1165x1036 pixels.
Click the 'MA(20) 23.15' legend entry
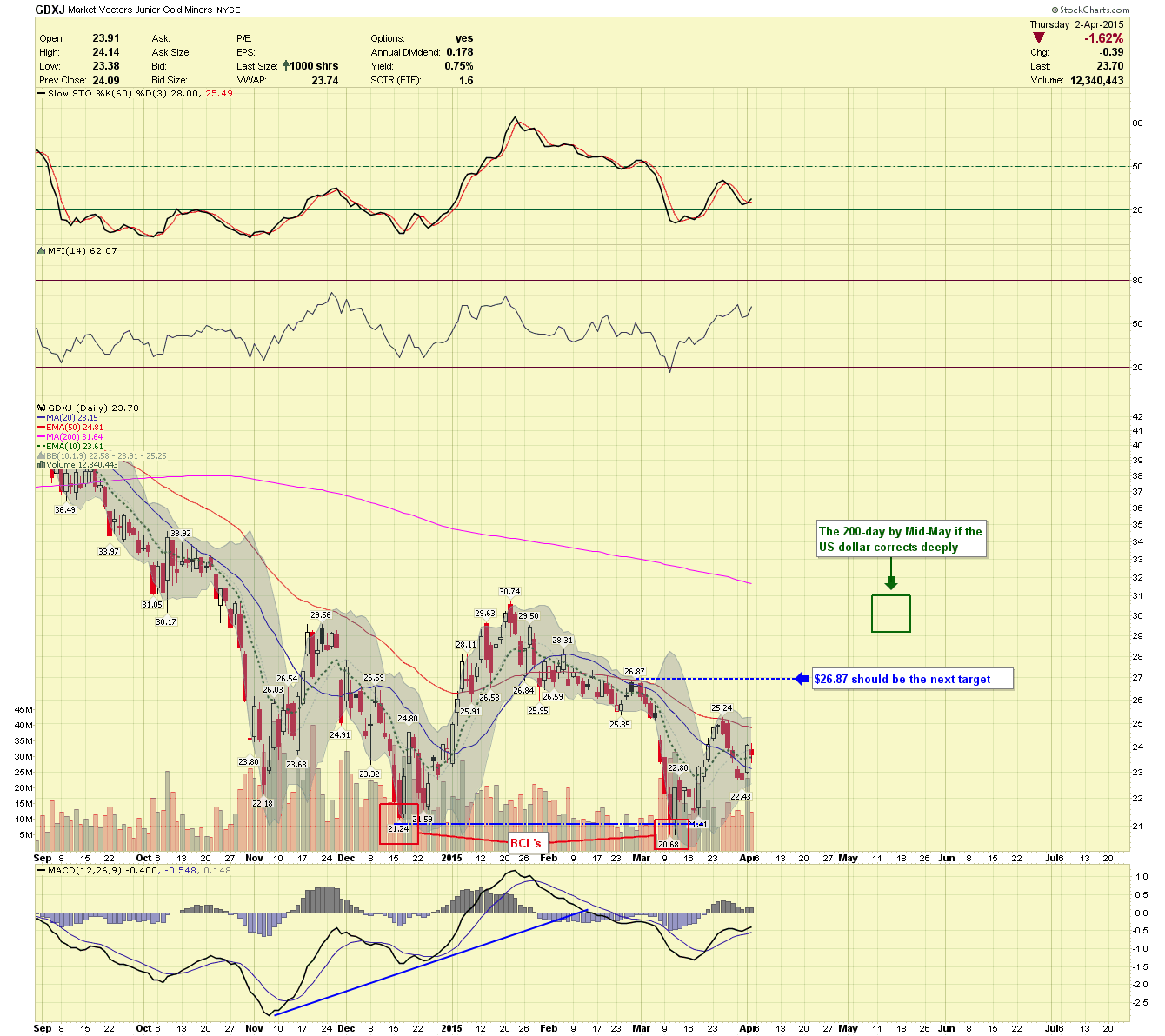pyautogui.click(x=72, y=418)
